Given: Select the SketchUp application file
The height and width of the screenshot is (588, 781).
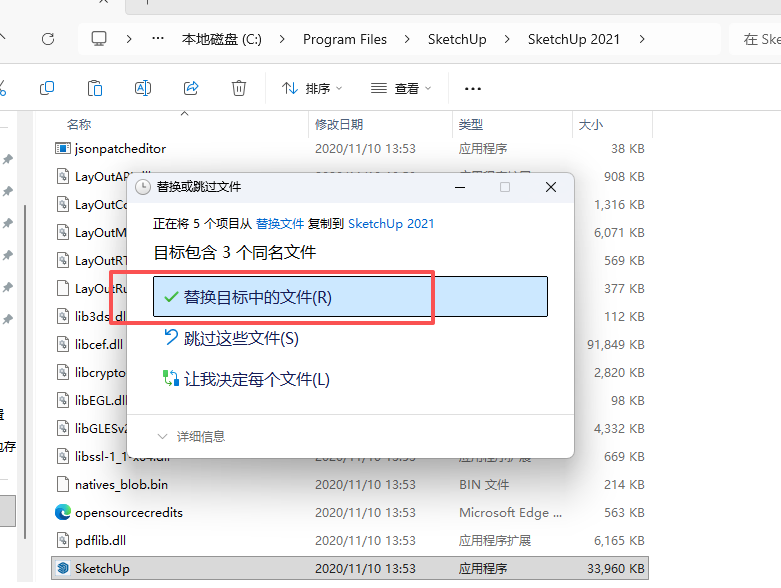Looking at the screenshot, I should [x=350, y=568].
